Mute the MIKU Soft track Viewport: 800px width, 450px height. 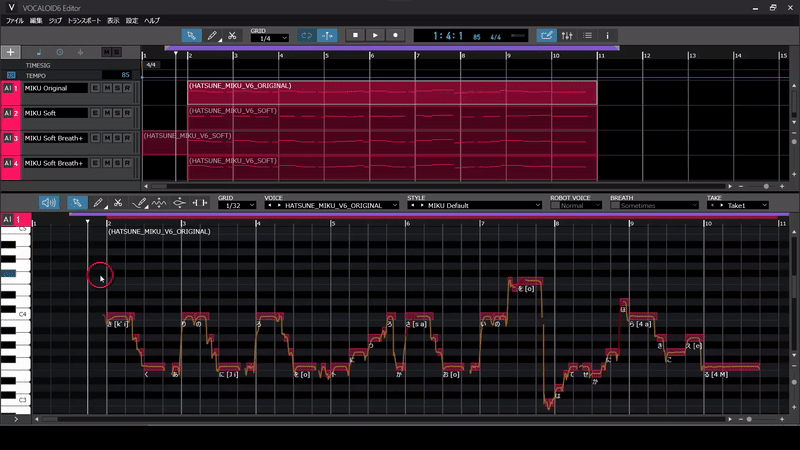tap(107, 113)
